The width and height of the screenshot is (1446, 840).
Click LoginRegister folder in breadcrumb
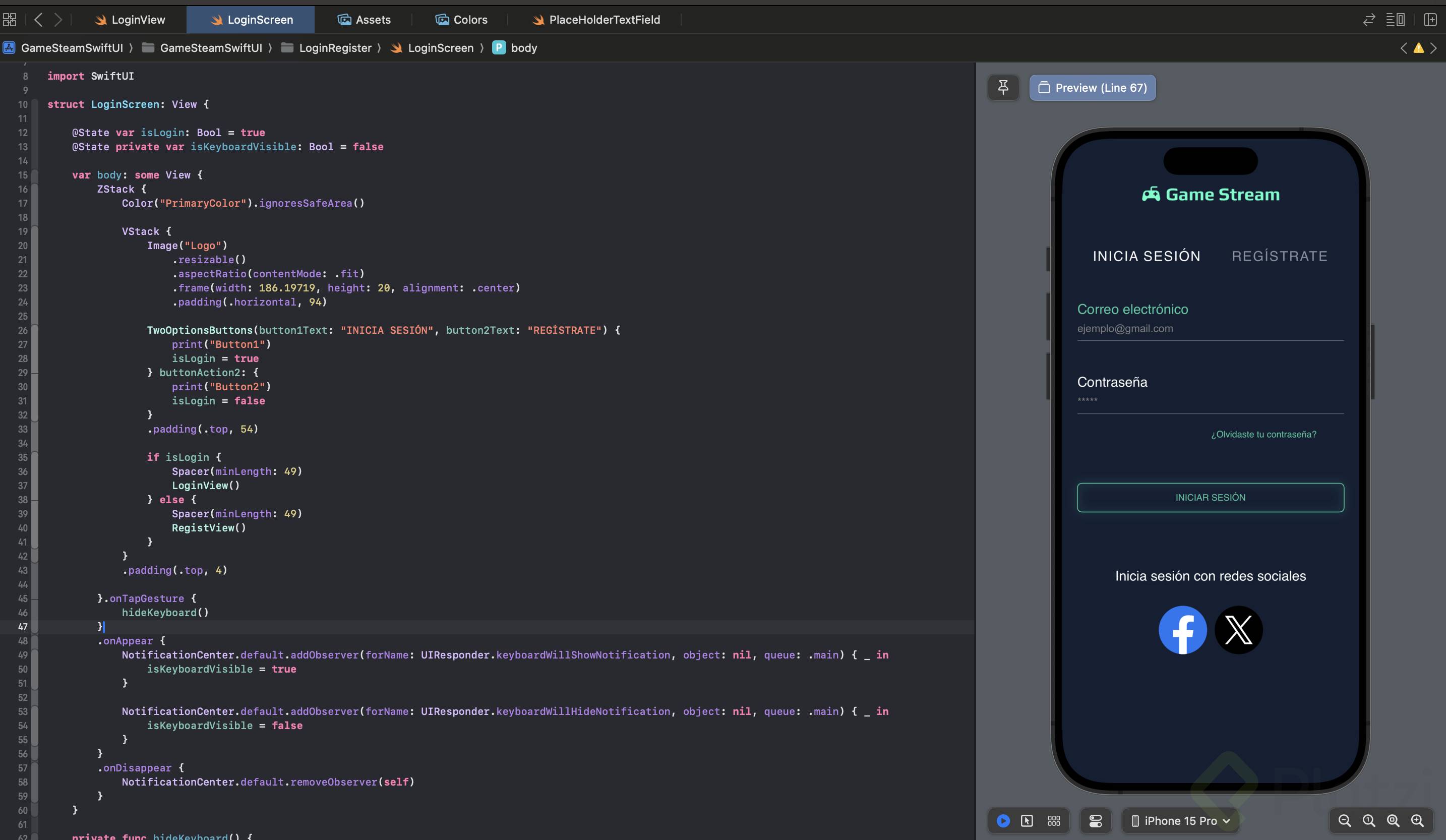[x=335, y=48]
